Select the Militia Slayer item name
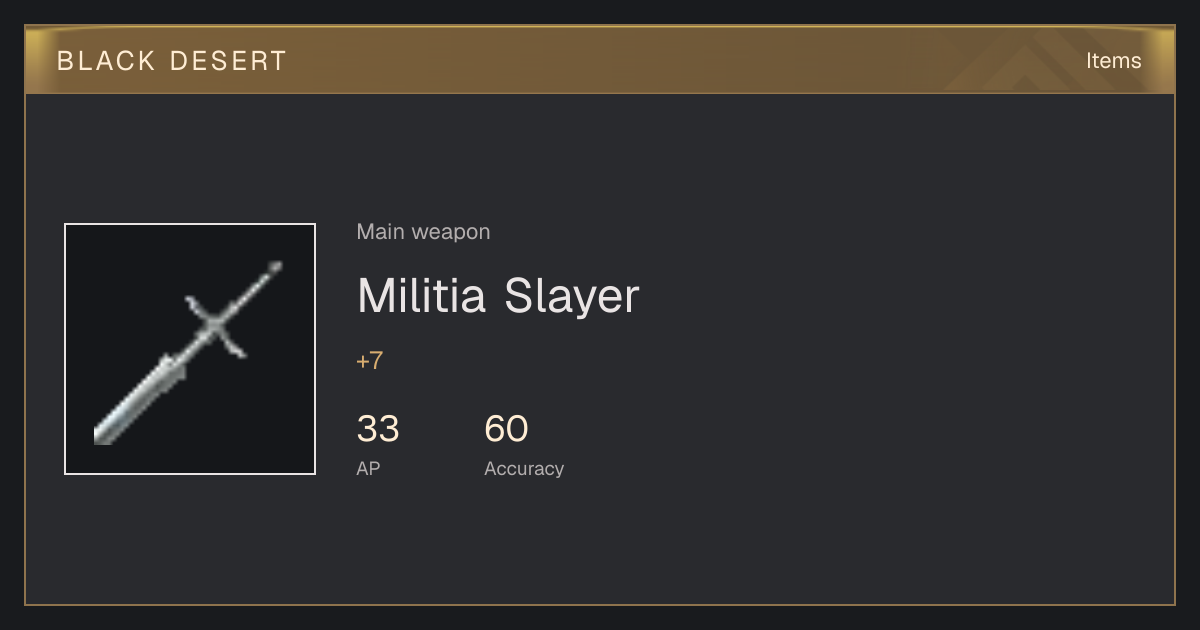Screen dimensions: 1200x630 tap(498, 296)
